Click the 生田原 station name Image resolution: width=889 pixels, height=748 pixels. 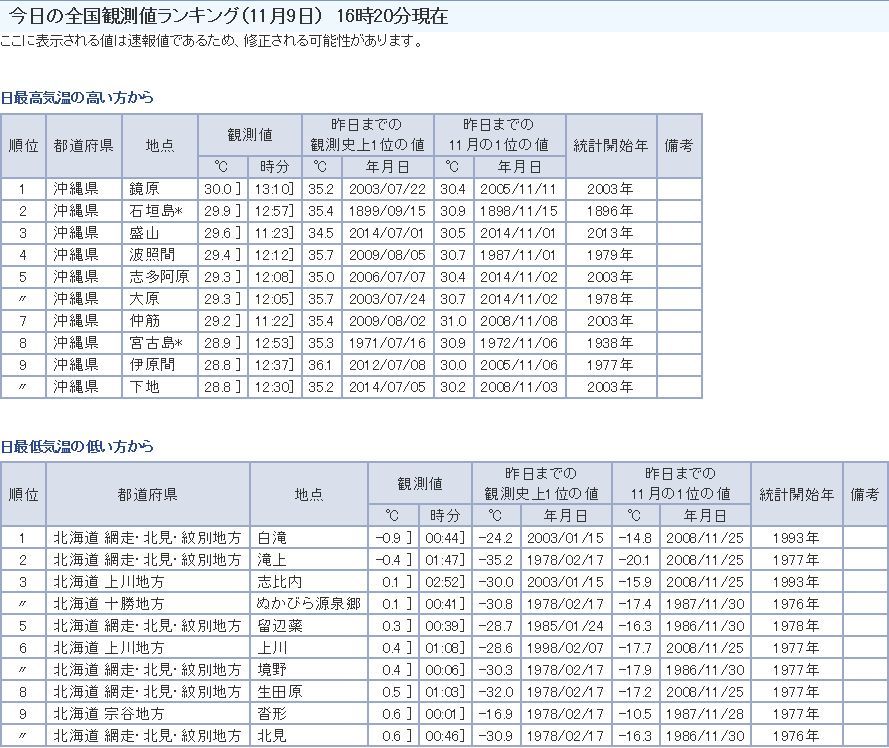tap(278, 692)
